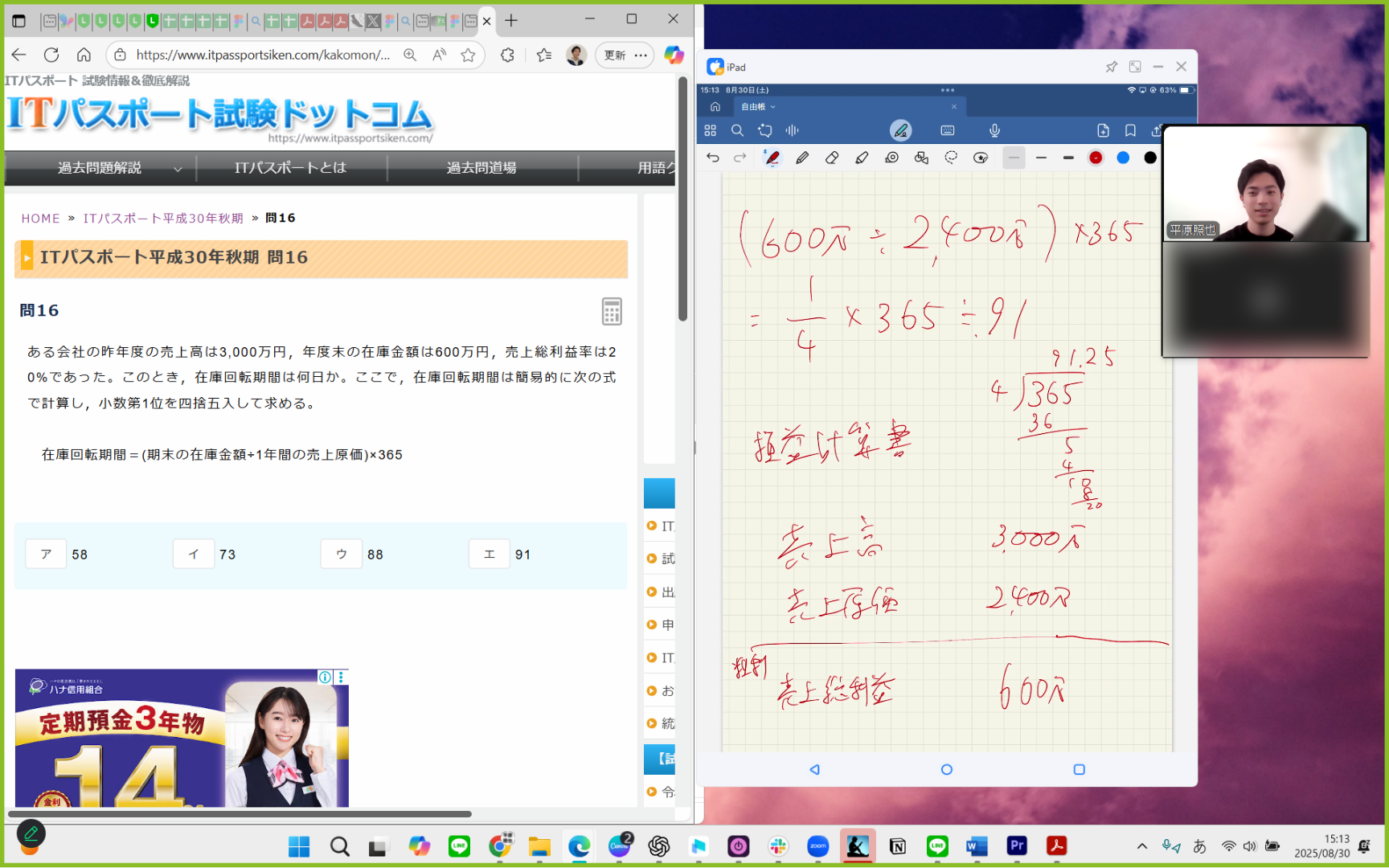This screenshot has height=868, width=1389.
Task: Add a new page to the note
Action: [x=1103, y=130]
